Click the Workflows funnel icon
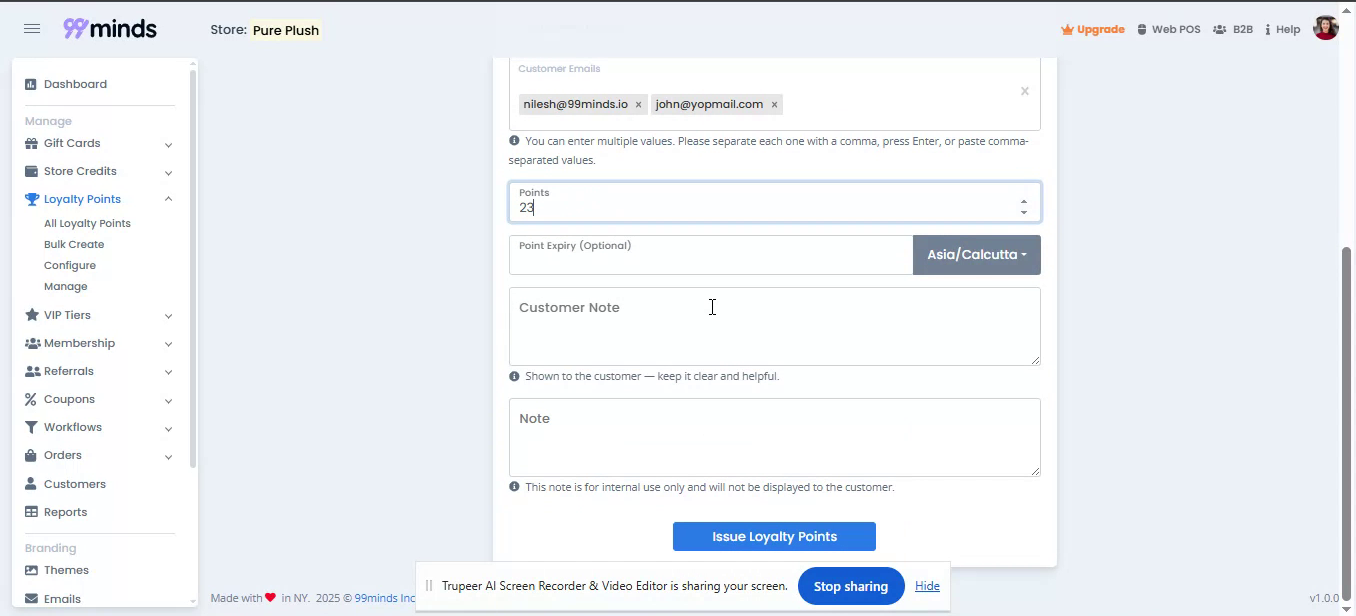Screen dimensions: 1356x616 [31, 427]
